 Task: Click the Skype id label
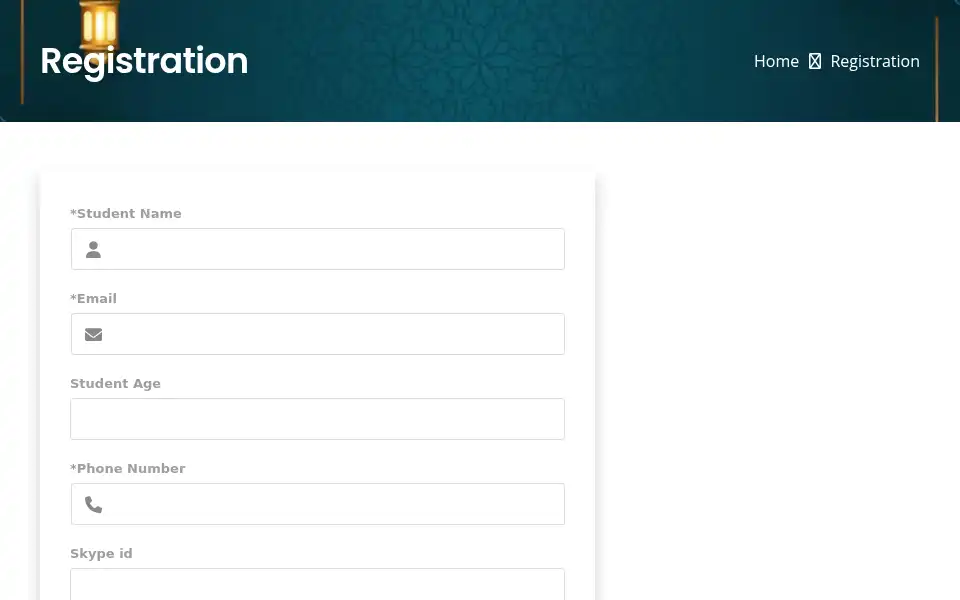(101, 553)
